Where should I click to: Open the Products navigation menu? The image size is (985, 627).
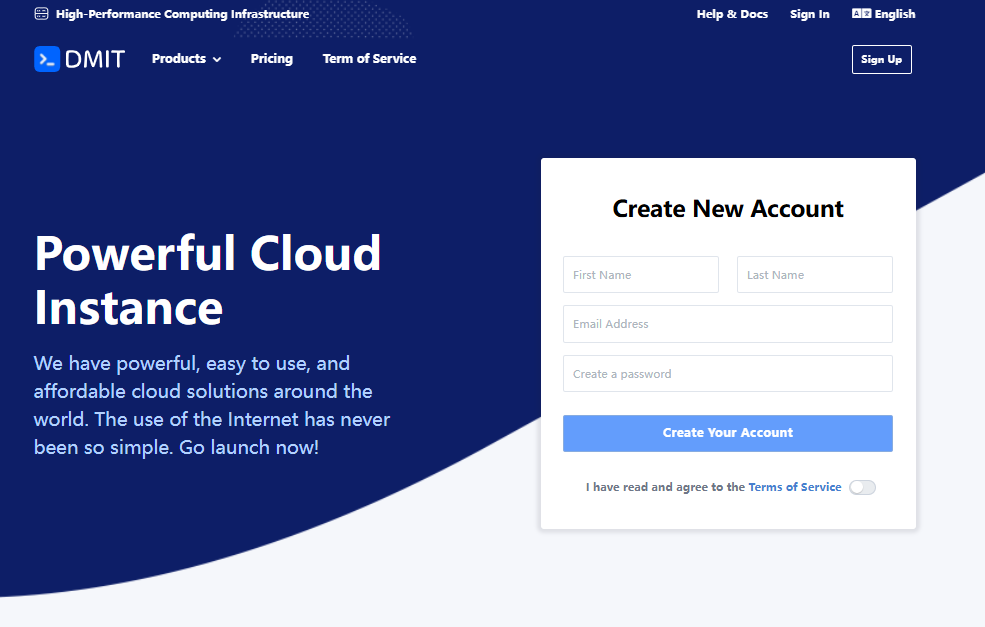179,59
